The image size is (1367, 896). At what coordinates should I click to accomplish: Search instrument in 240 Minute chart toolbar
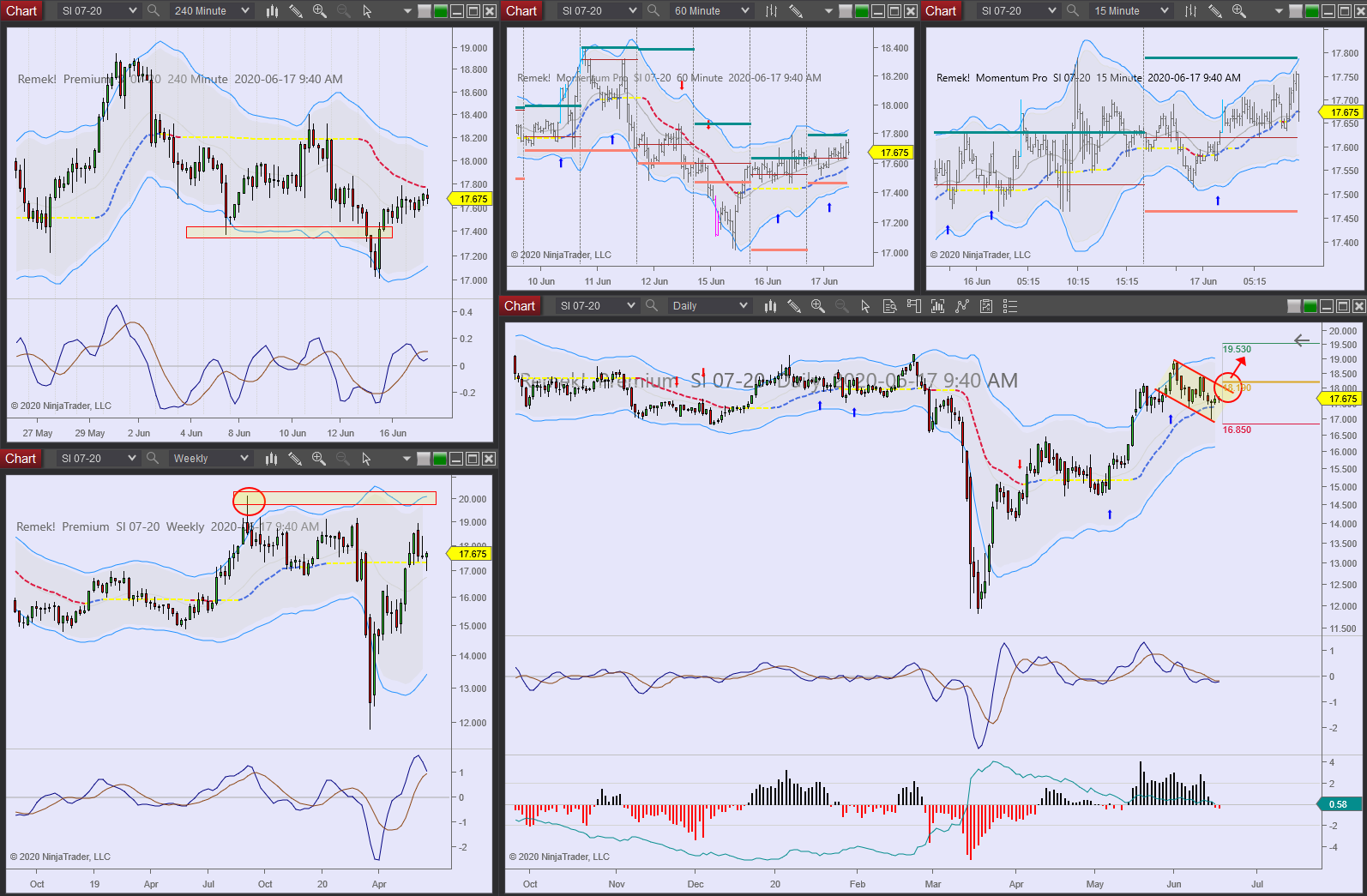tap(154, 11)
